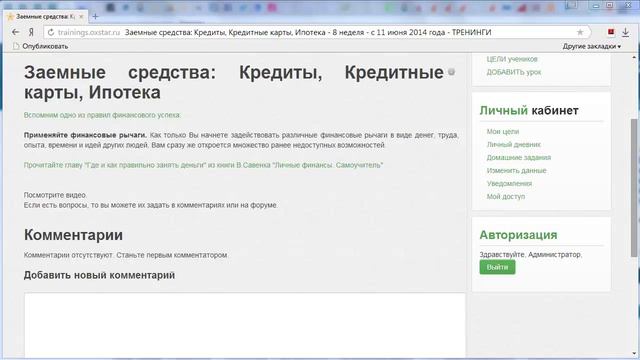Open the Уведомления link
Image resolution: width=640 pixels, height=360 pixels.
coord(509,184)
